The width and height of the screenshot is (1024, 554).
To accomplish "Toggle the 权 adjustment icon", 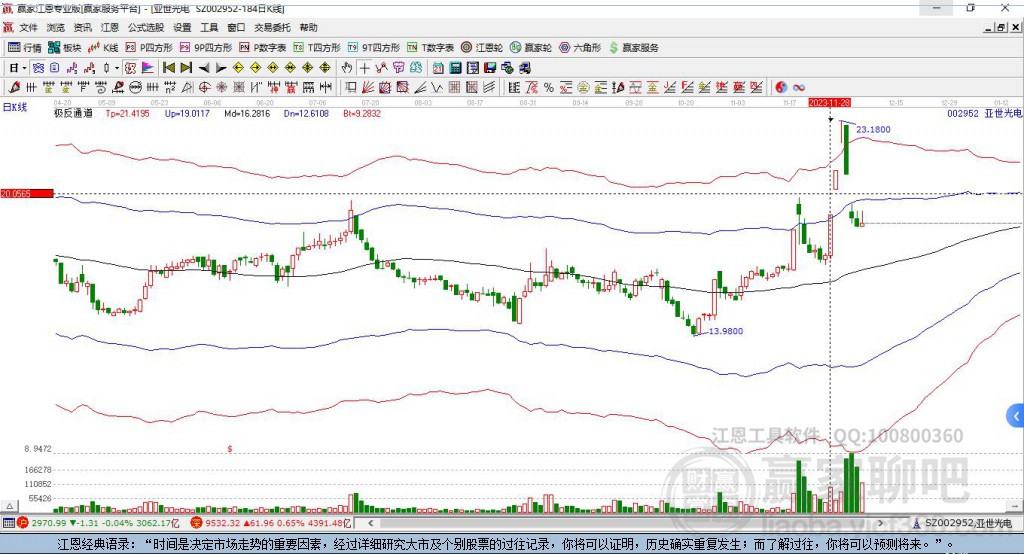I will 131,68.
